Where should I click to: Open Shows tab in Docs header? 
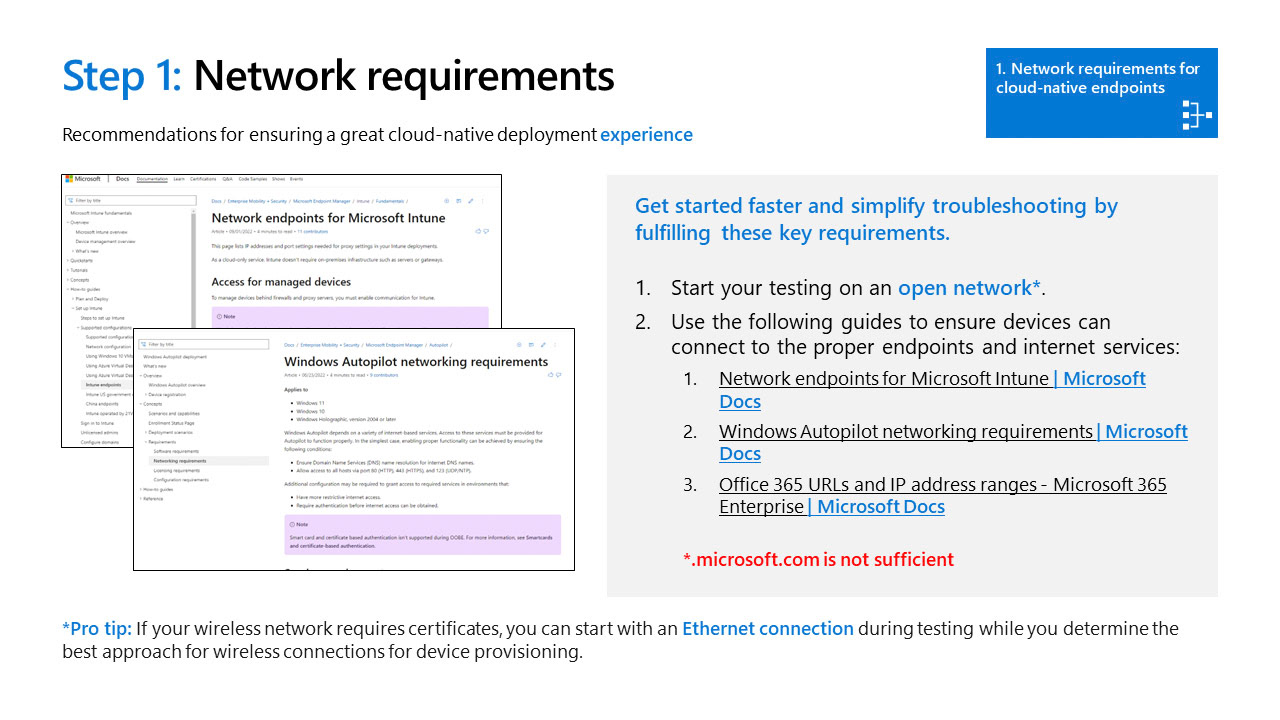[278, 179]
